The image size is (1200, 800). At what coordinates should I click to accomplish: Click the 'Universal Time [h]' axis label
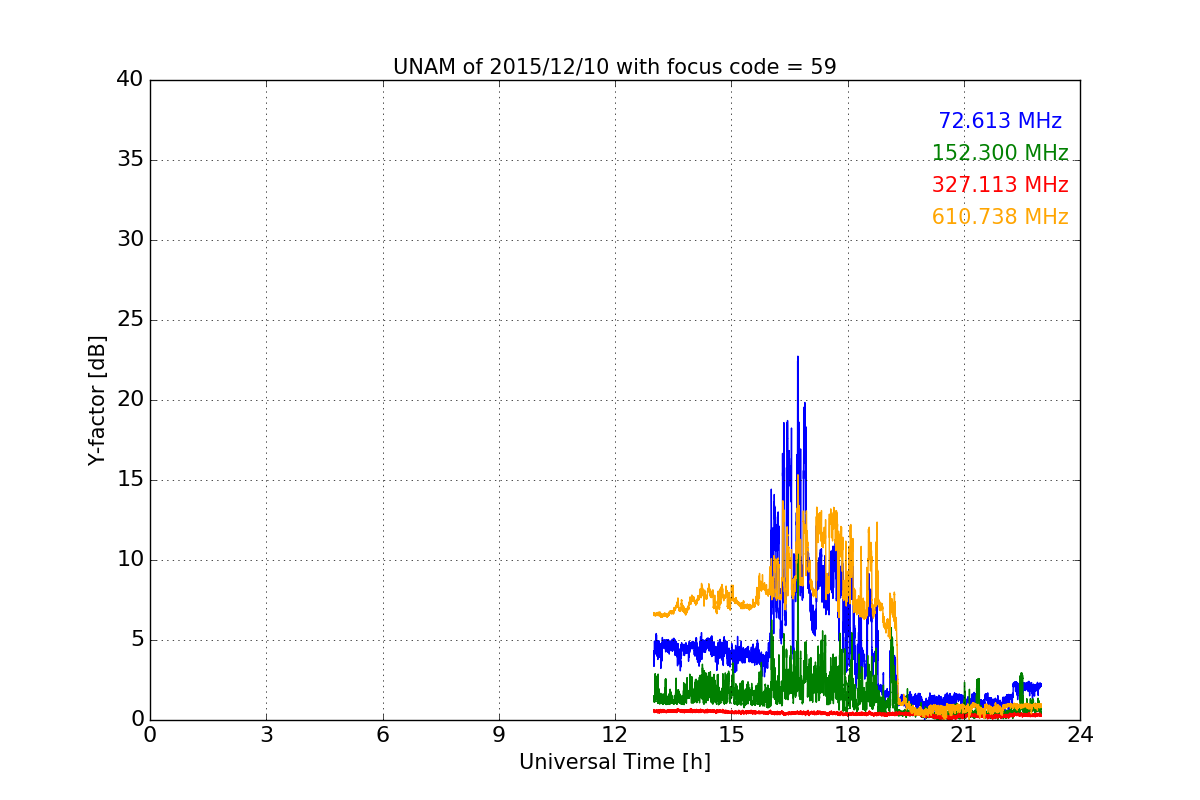click(614, 762)
